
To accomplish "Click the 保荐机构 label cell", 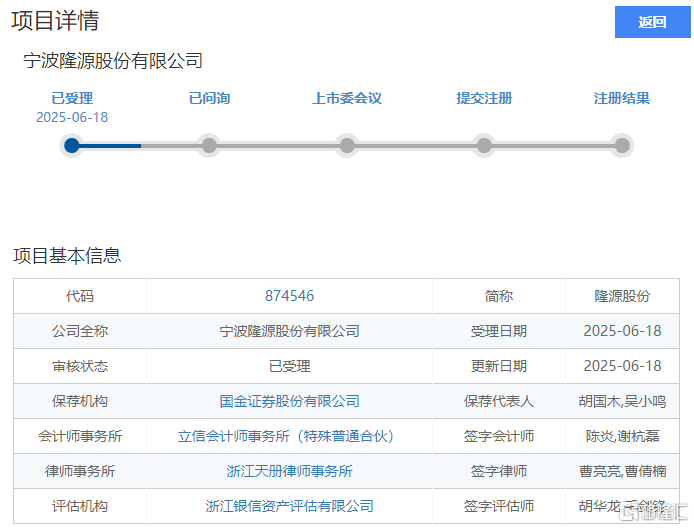I will pos(80,401).
